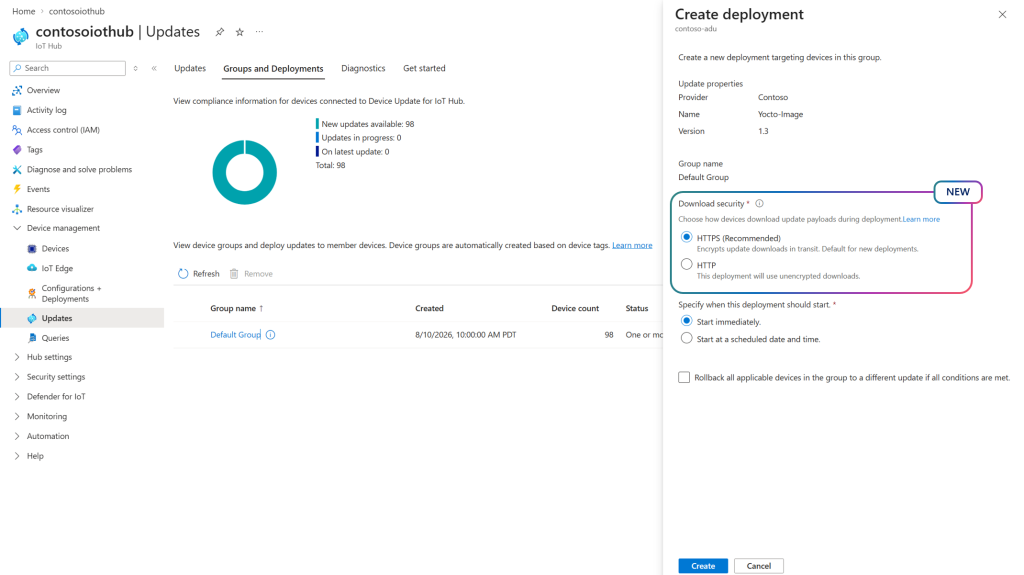
Task: Toggle the sidebar search up-down arrows
Action: pyautogui.click(x=135, y=68)
